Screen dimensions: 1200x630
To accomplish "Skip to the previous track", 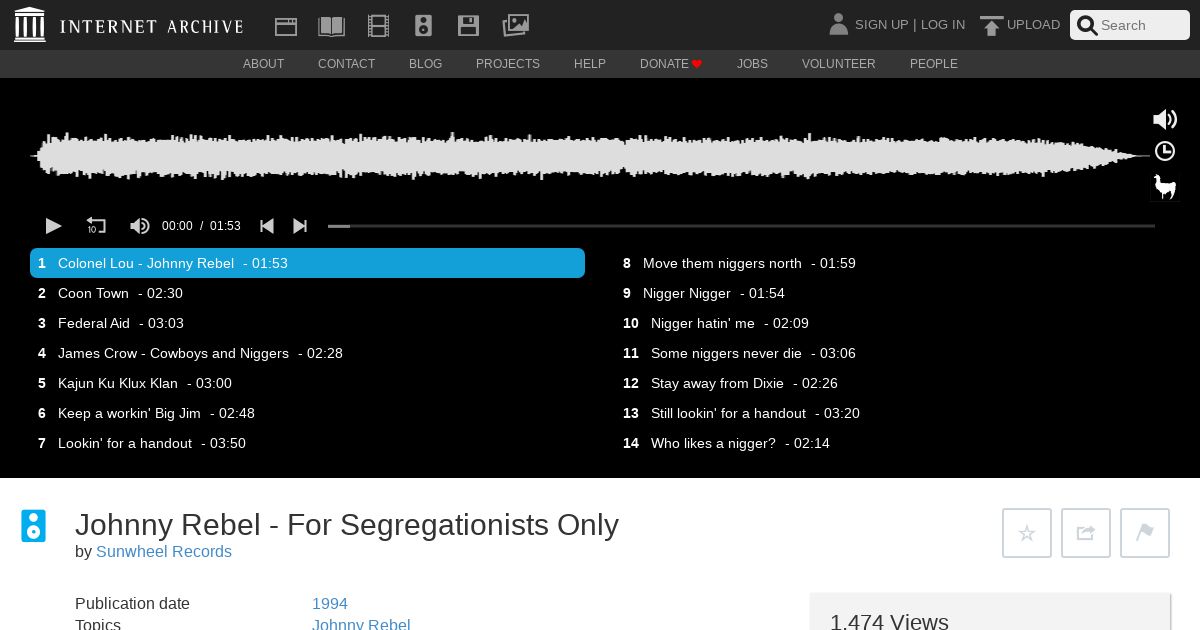I will pyautogui.click(x=267, y=226).
